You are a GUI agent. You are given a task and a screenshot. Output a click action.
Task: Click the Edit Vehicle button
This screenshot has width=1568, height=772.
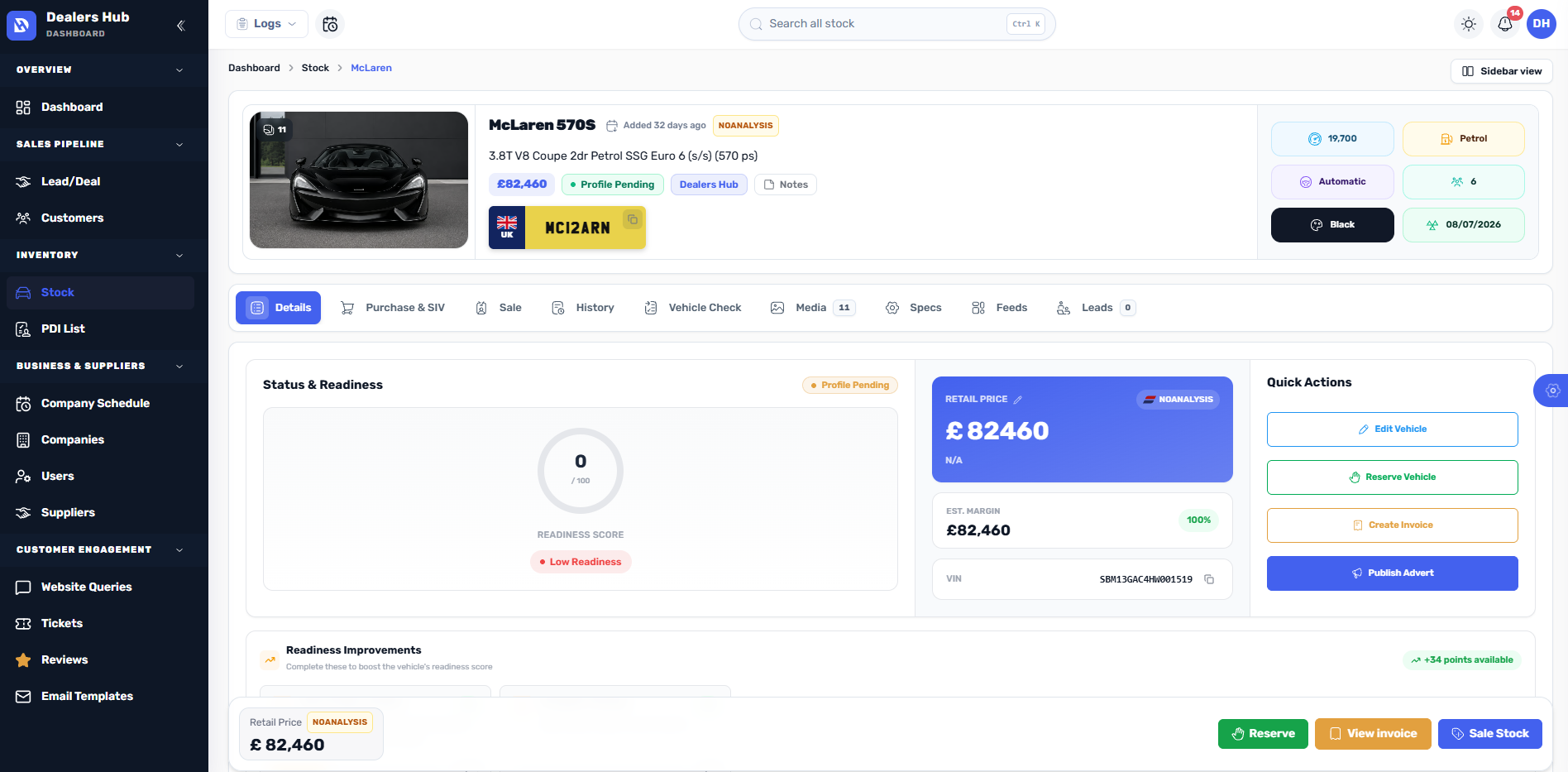pos(1392,429)
